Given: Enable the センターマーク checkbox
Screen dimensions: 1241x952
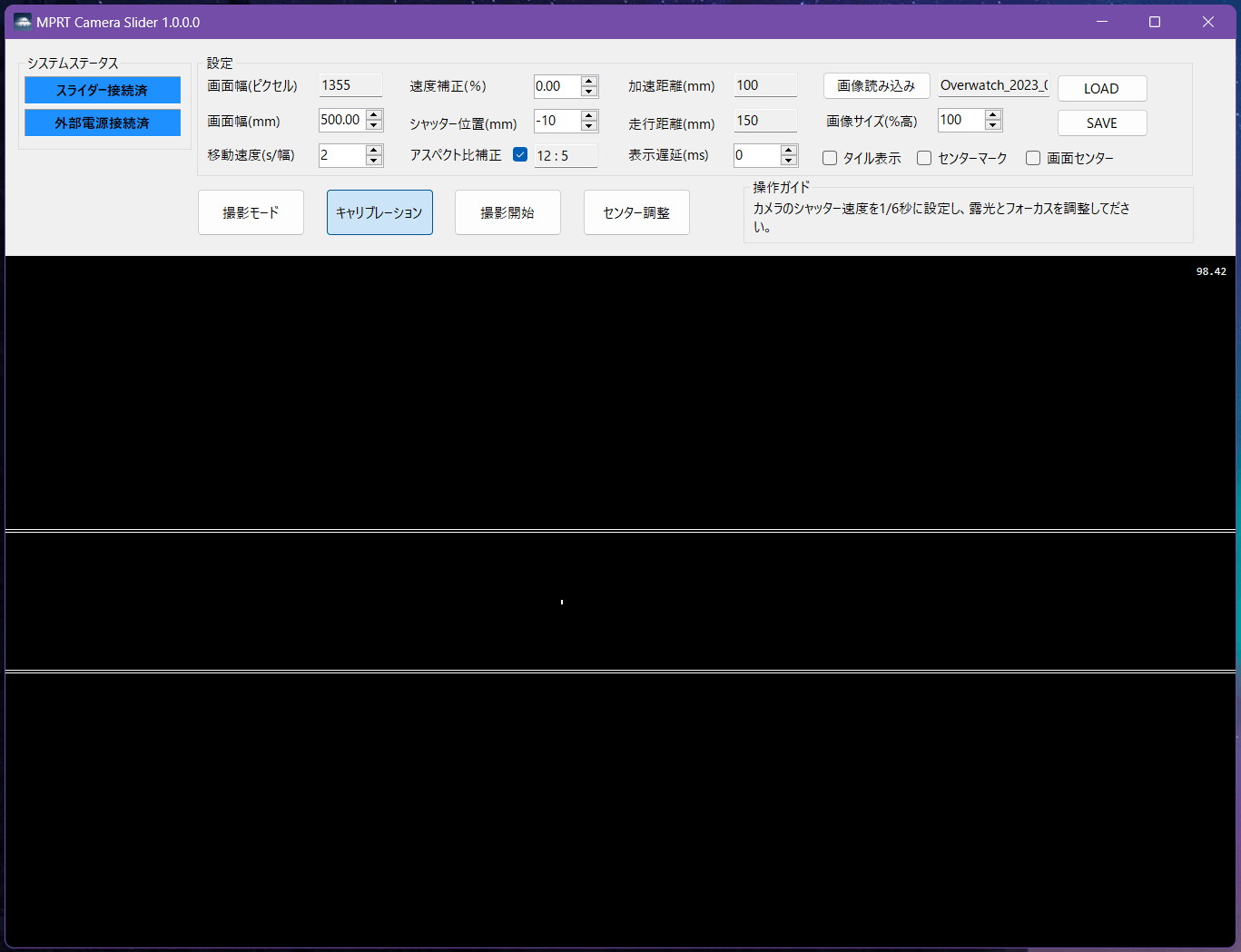Looking at the screenshot, I should 924,158.
